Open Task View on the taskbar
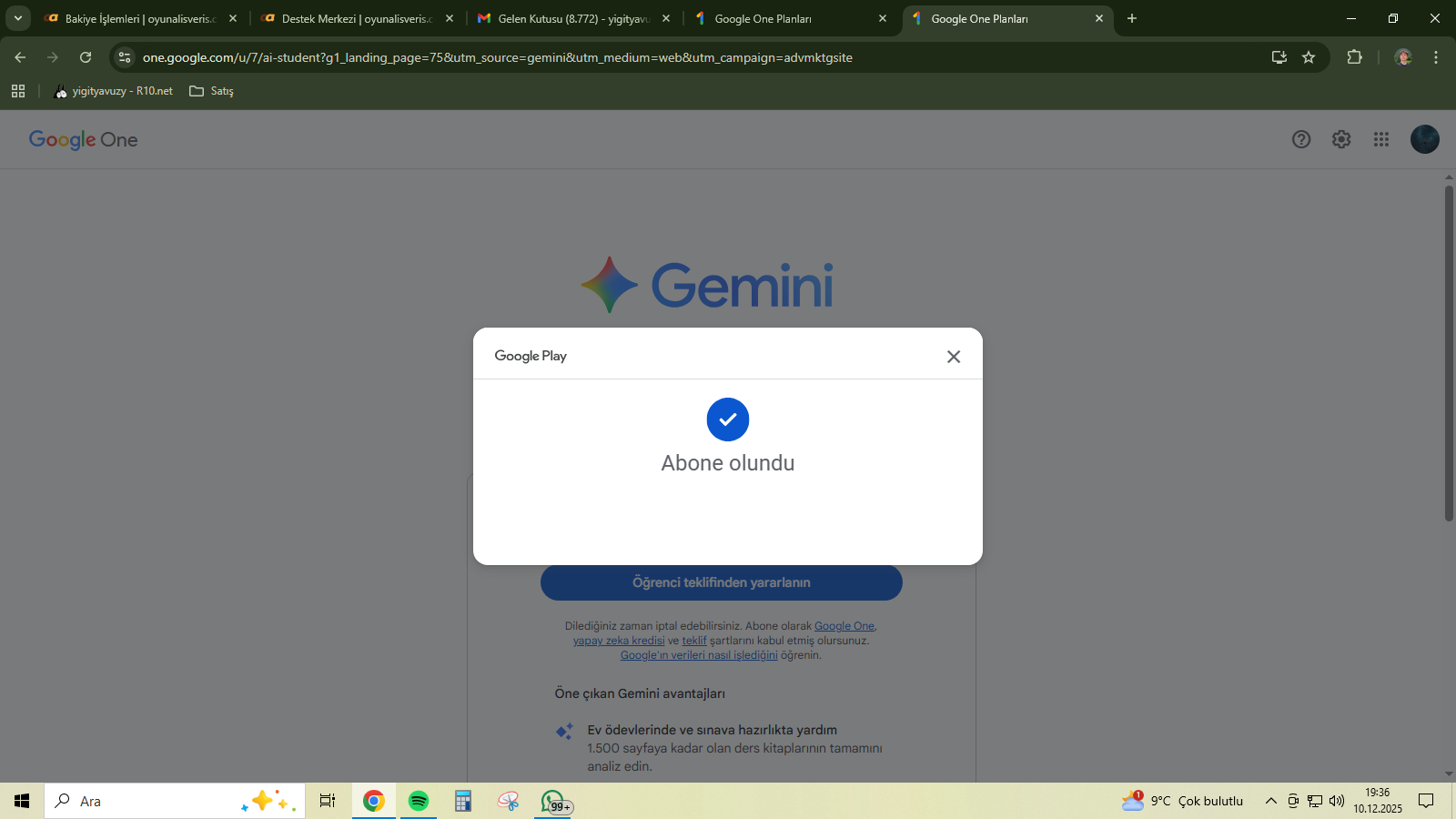This screenshot has height=819, width=1456. pos(328,801)
